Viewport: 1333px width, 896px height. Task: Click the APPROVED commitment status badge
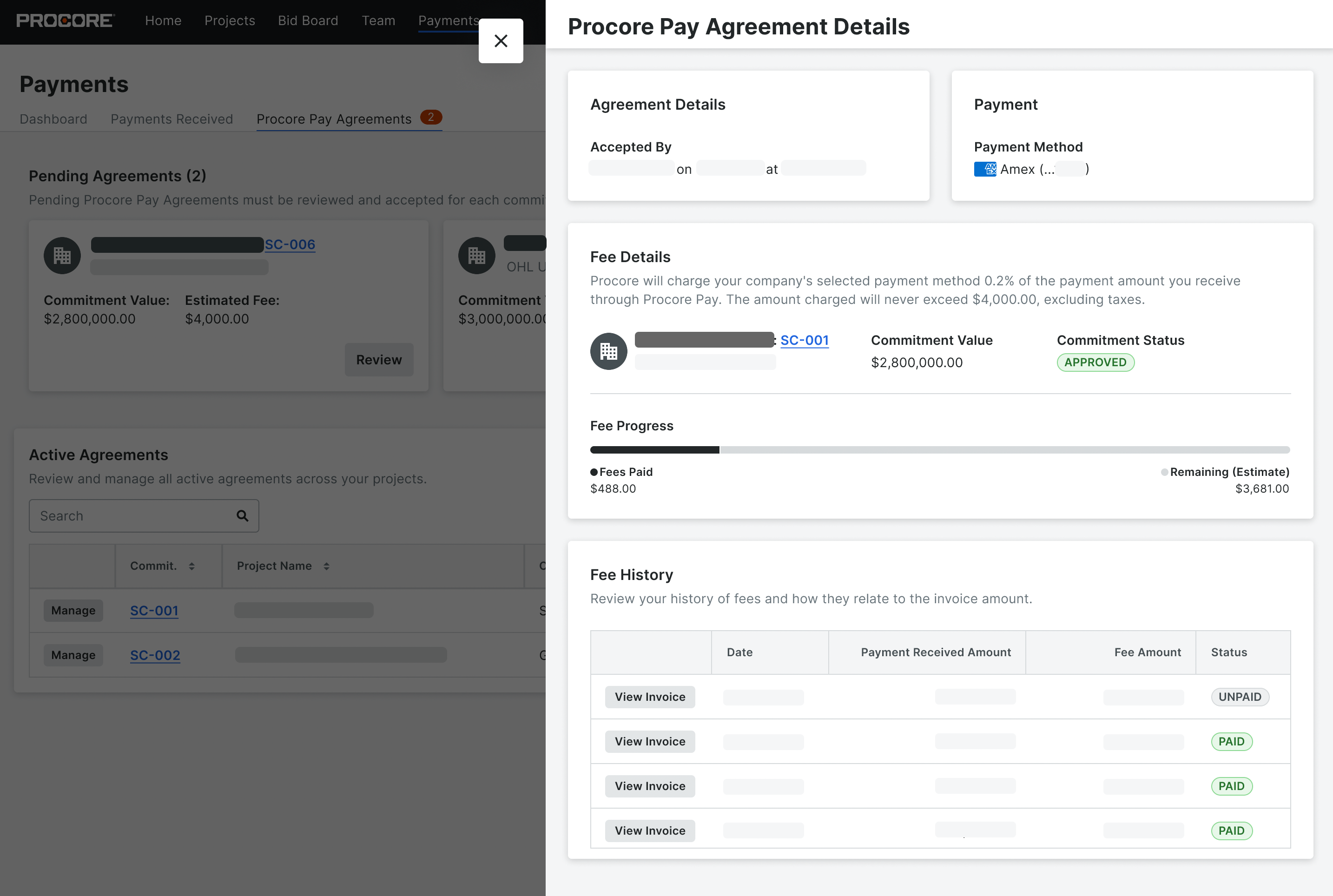tap(1095, 362)
